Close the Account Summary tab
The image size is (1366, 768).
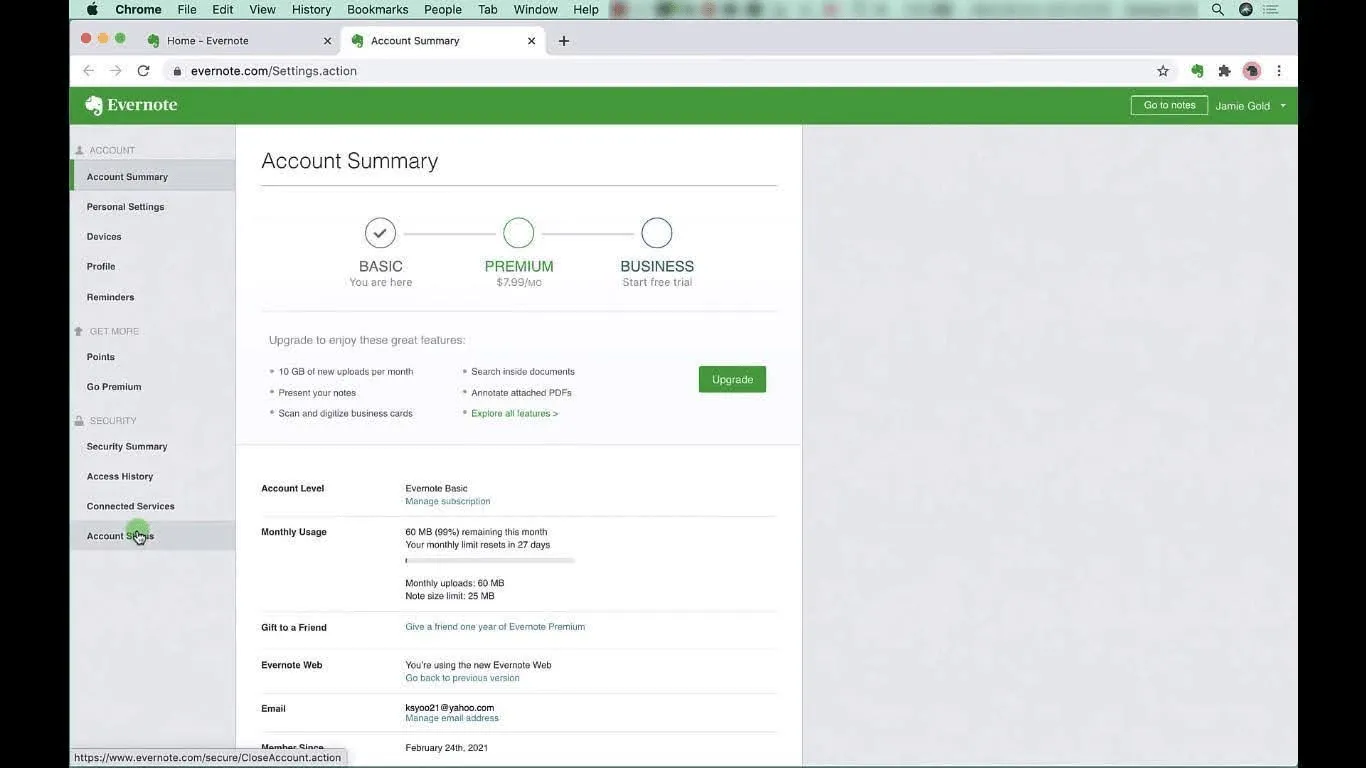pos(531,41)
